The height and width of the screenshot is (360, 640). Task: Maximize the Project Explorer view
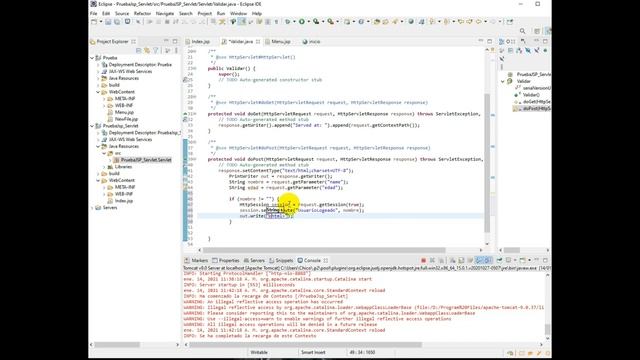pyautogui.click(x=175, y=41)
